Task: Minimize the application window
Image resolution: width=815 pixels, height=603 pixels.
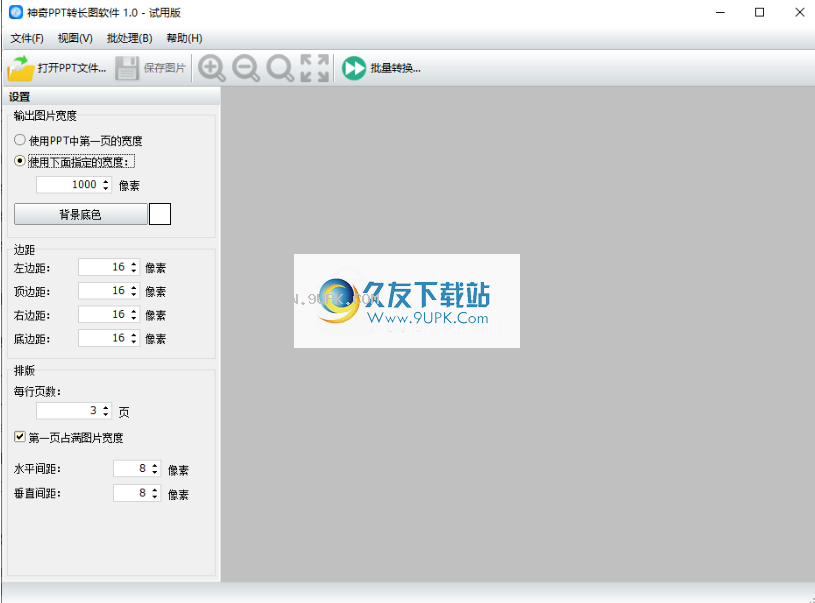Action: [720, 12]
